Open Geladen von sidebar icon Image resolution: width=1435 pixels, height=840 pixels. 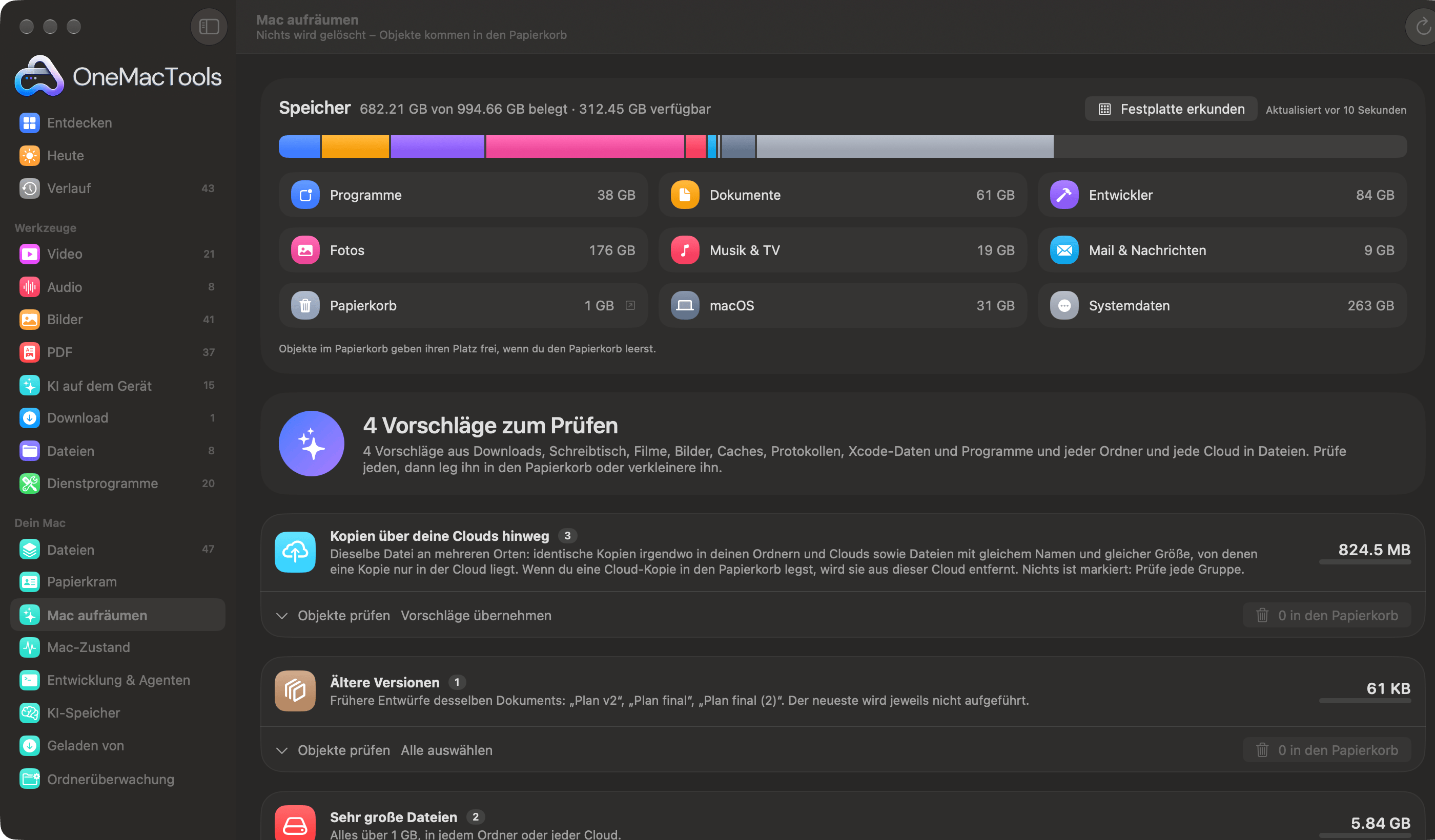(30, 746)
